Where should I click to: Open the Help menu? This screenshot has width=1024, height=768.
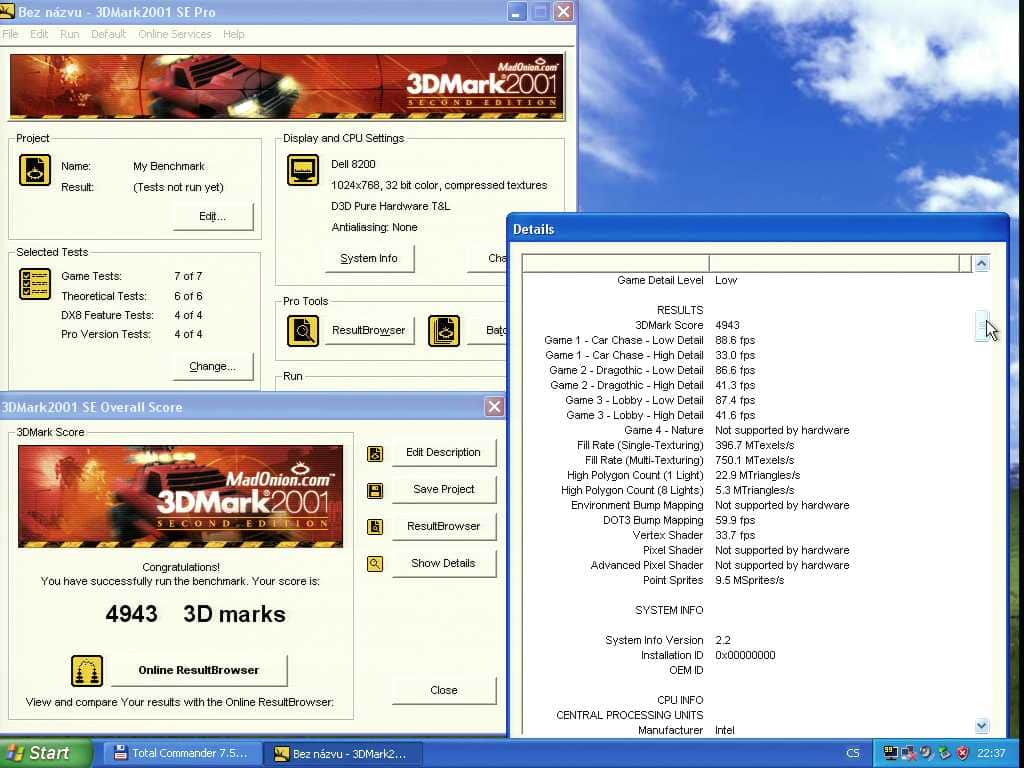click(234, 34)
